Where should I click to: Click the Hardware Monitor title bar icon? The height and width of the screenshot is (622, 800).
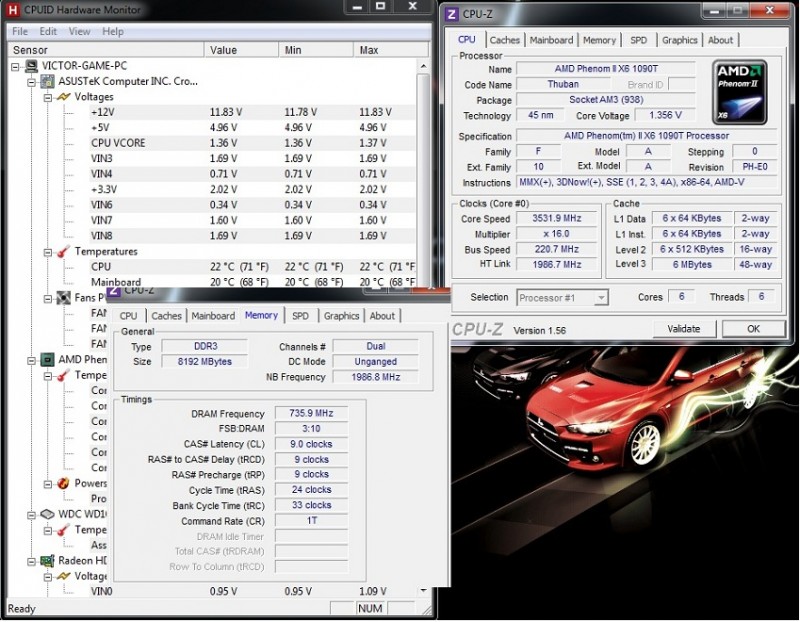point(14,10)
